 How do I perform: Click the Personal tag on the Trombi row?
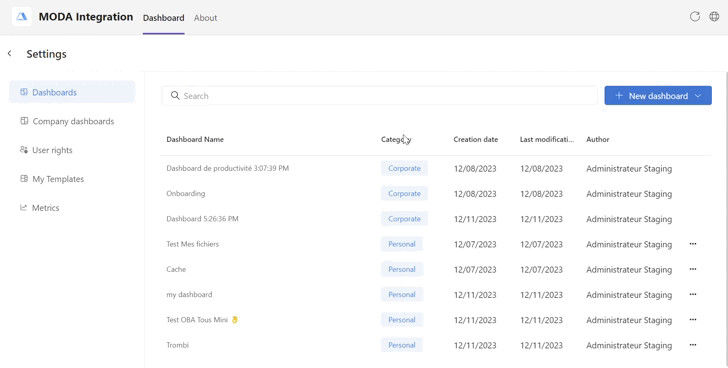(402, 345)
